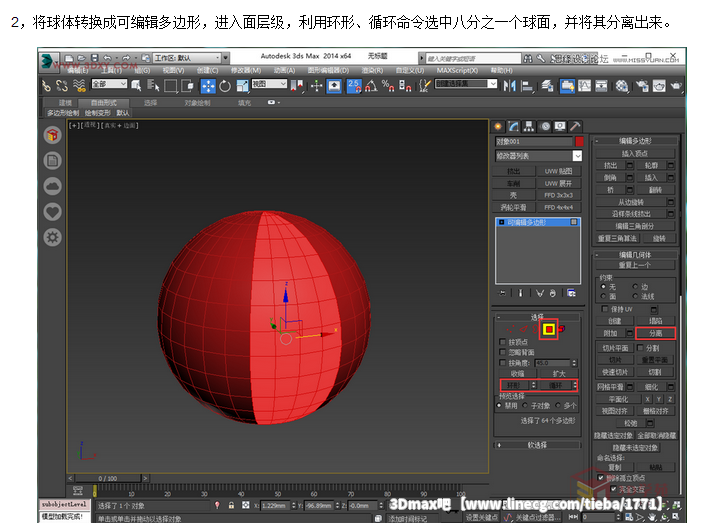Screen dimensions: 702x523
Task: Click the Rectangular Selection Region icon
Action: [x=171, y=86]
